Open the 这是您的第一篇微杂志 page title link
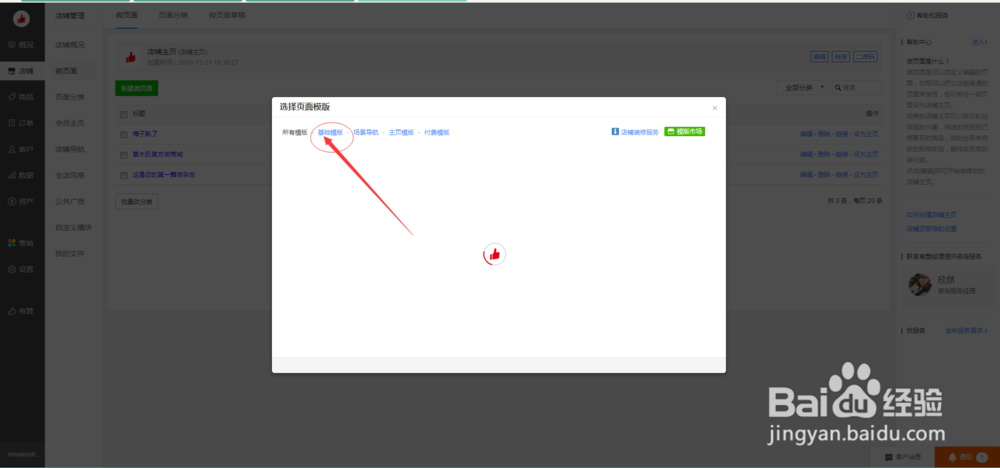This screenshot has width=1000, height=468. [164, 175]
